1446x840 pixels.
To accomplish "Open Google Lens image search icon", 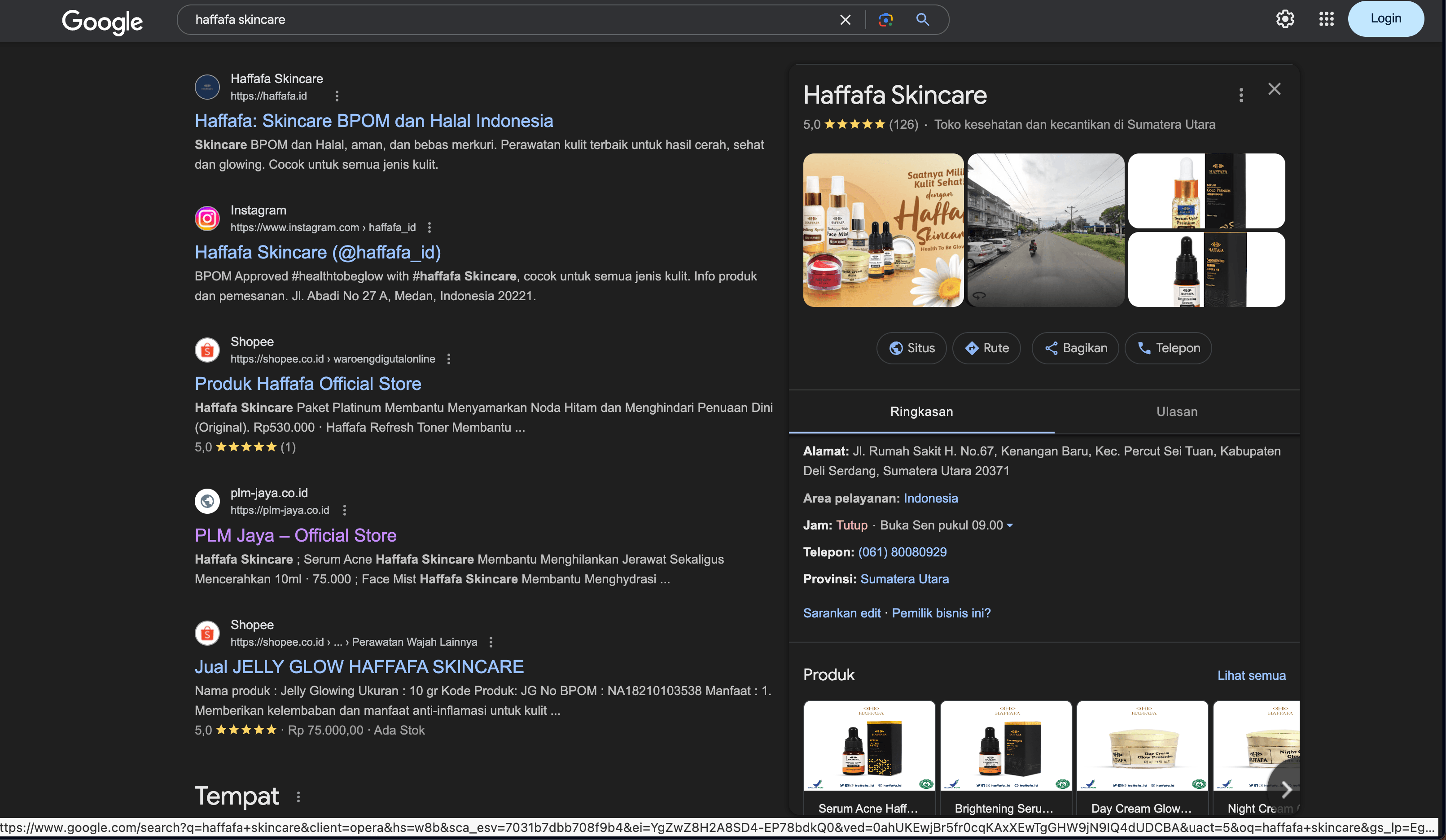I will tap(885, 20).
